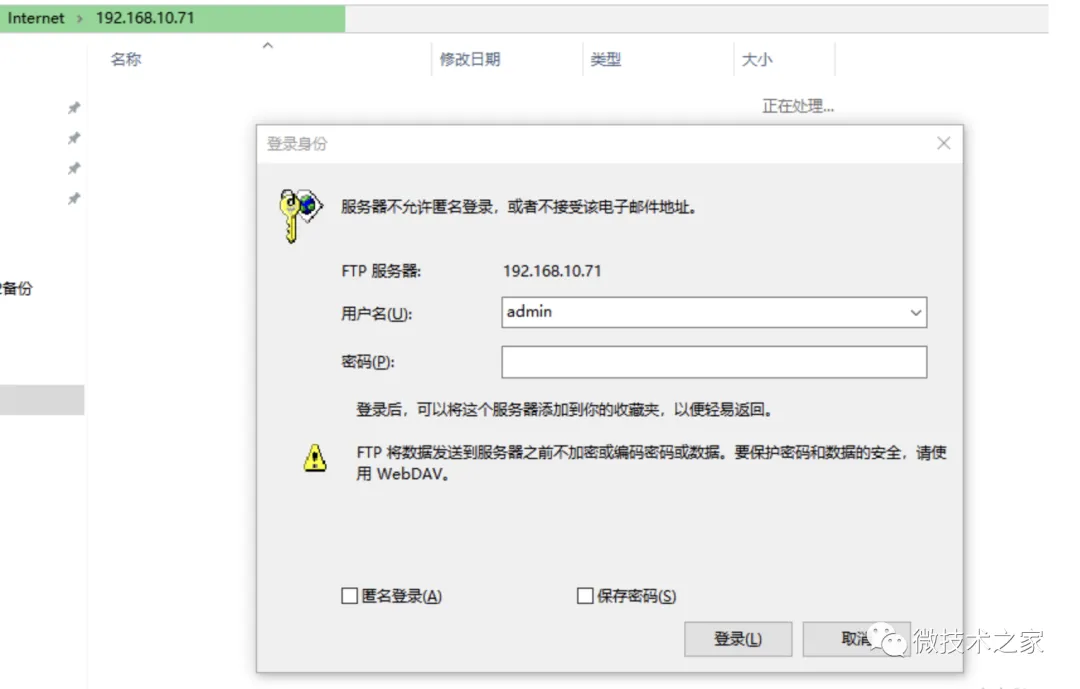
Task: Tick the 保存密码(S) checkbox
Action: pyautogui.click(x=585, y=596)
